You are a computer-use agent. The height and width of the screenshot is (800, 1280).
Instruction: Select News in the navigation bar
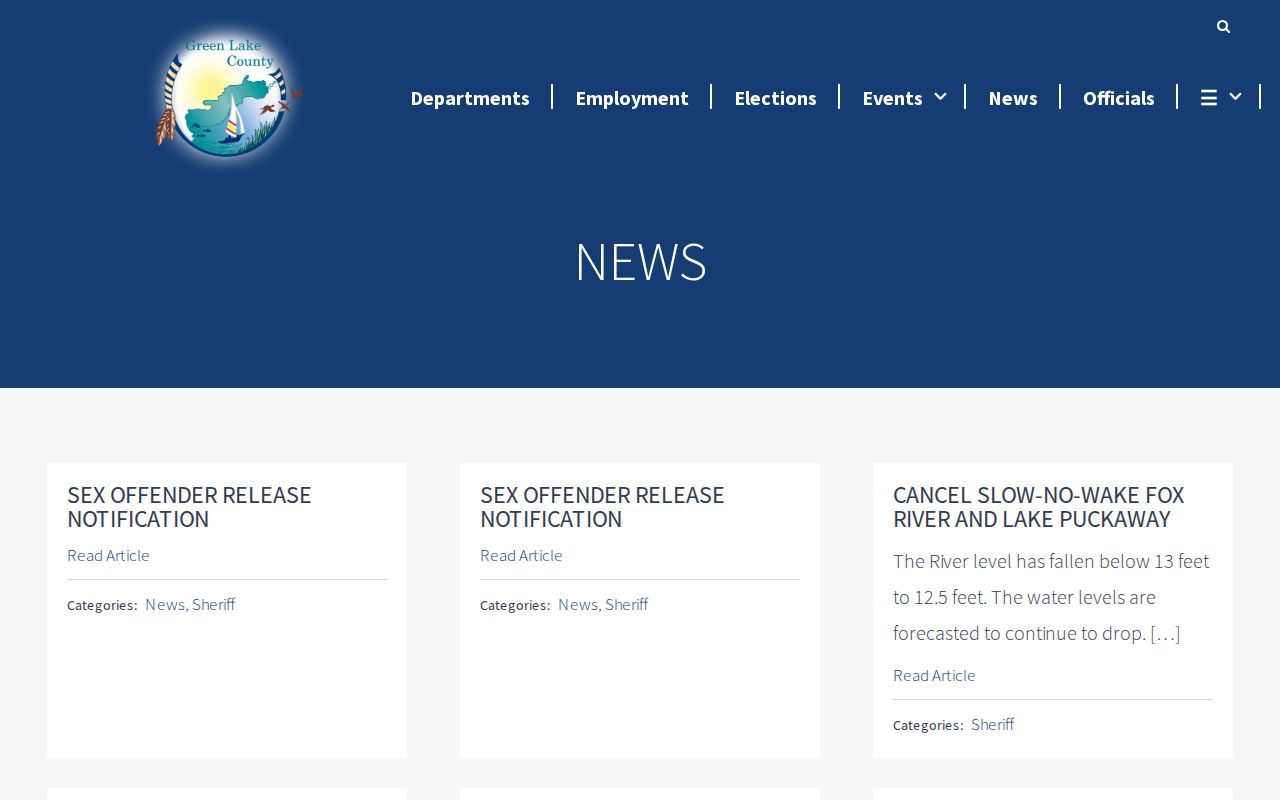[x=1013, y=98]
